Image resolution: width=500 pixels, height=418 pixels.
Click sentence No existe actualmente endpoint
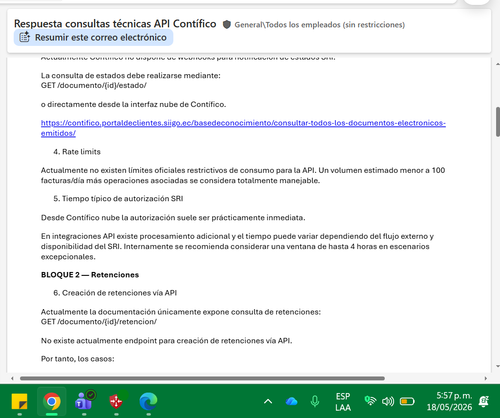[166, 341]
